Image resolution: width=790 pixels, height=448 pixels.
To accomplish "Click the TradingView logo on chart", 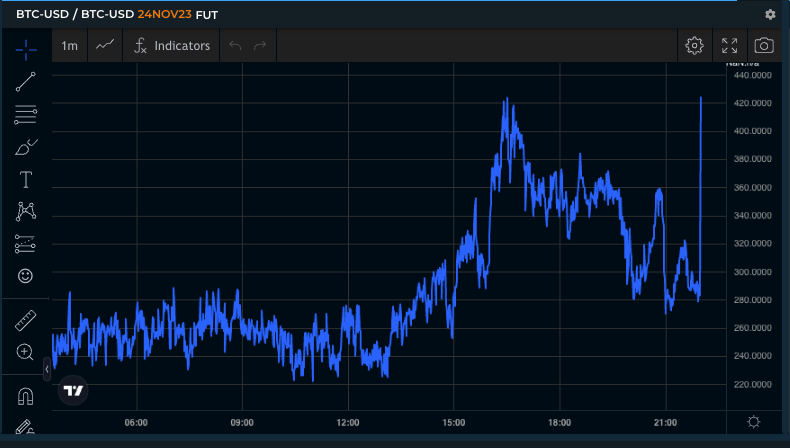I will pyautogui.click(x=73, y=391).
